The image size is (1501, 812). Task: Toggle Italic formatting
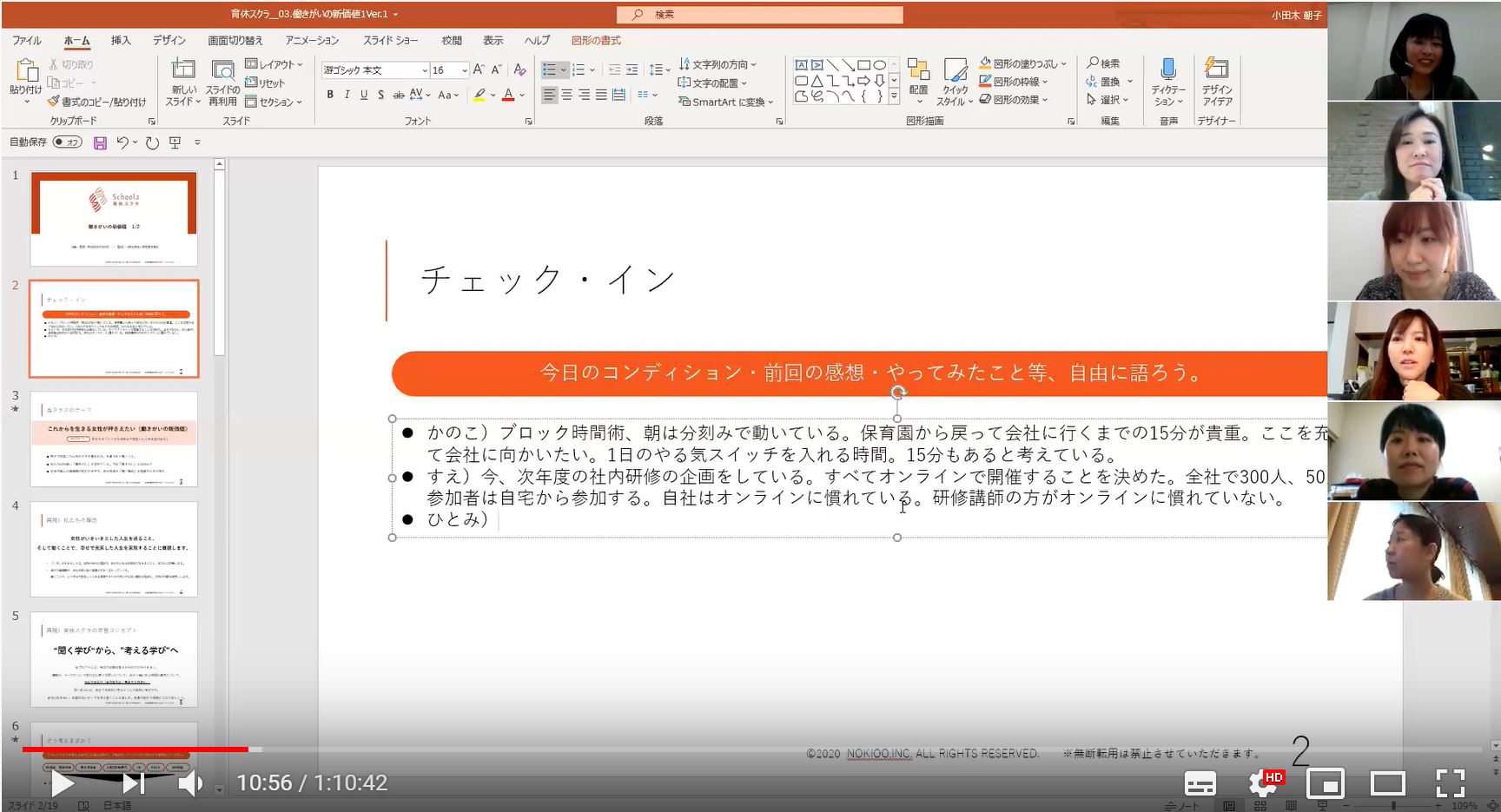347,95
